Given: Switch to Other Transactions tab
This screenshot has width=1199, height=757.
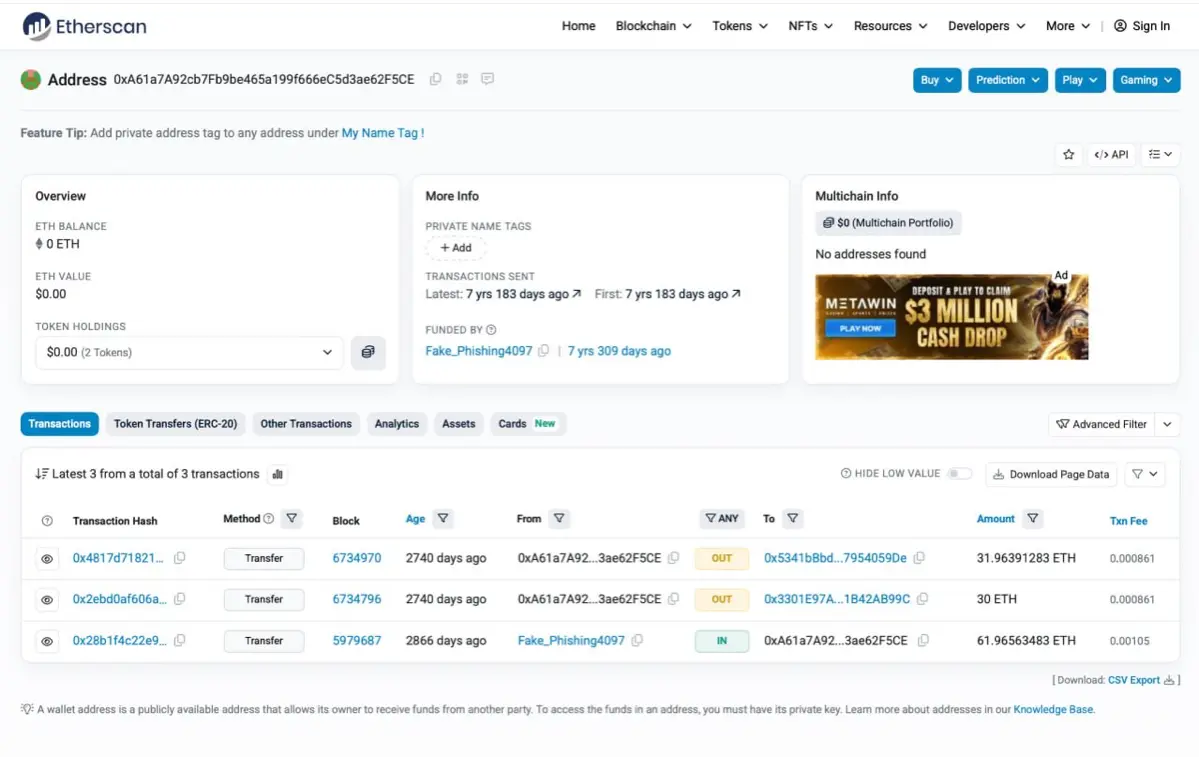Looking at the screenshot, I should (x=306, y=424).
